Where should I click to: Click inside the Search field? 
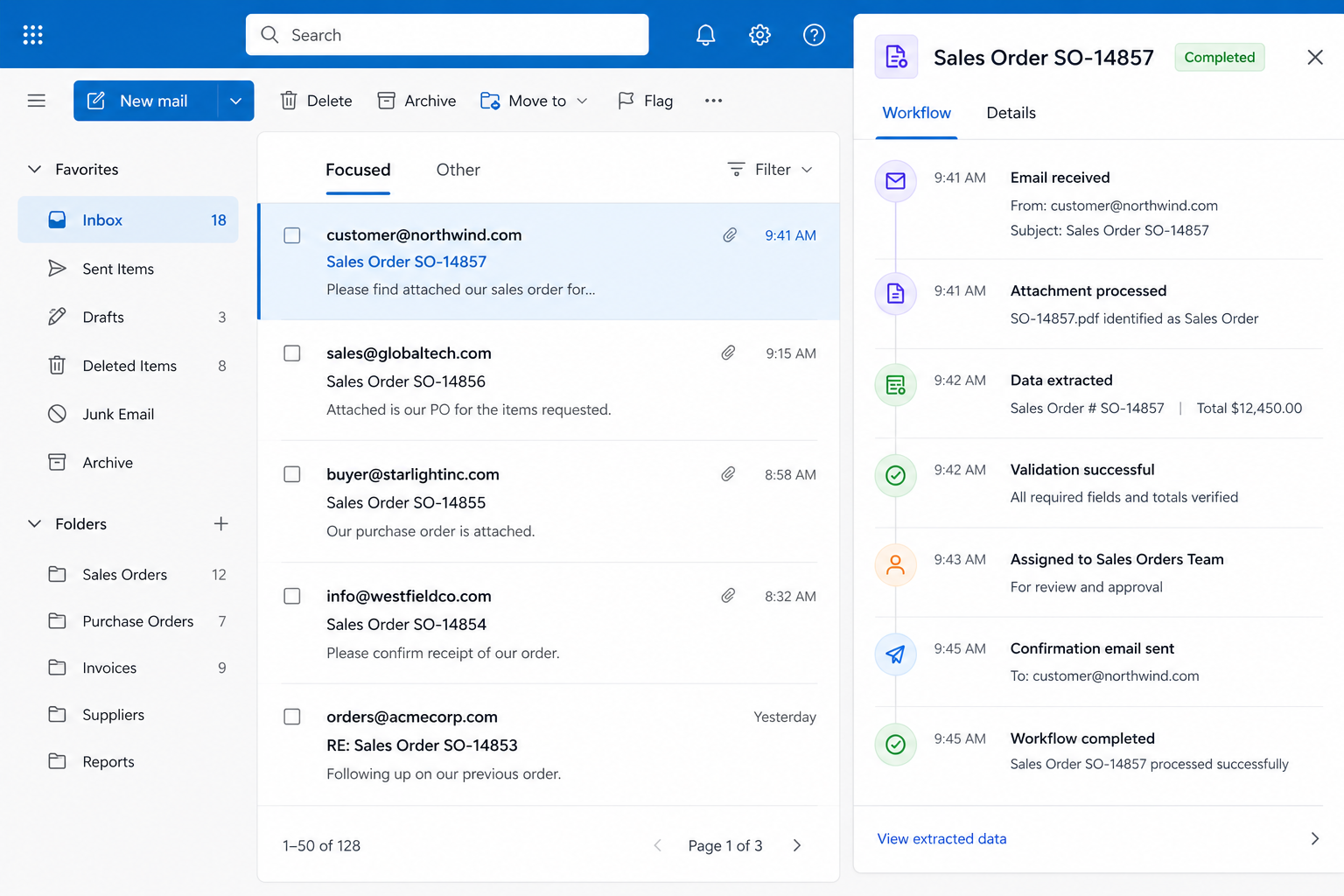446,34
